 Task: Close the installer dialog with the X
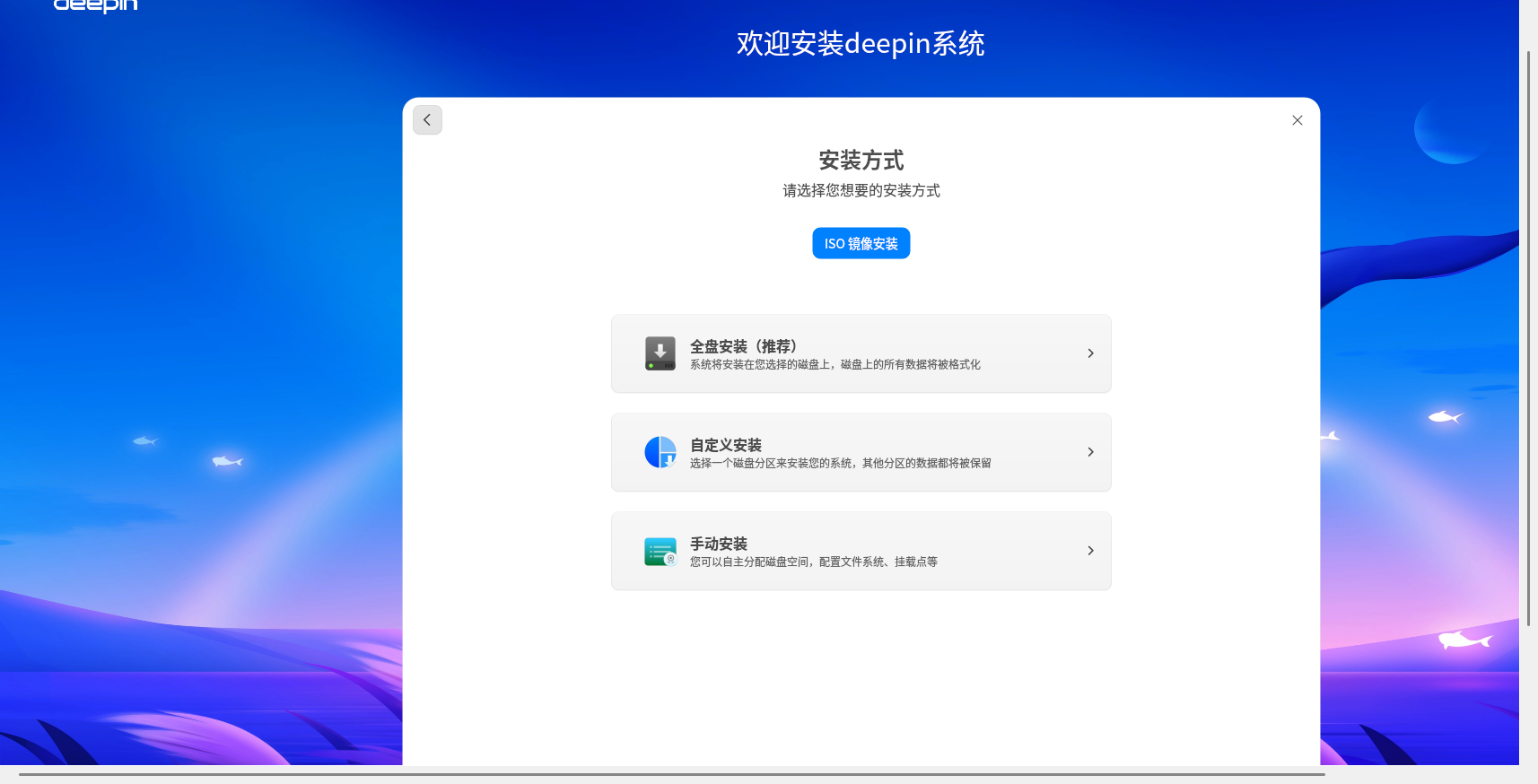tap(1297, 120)
